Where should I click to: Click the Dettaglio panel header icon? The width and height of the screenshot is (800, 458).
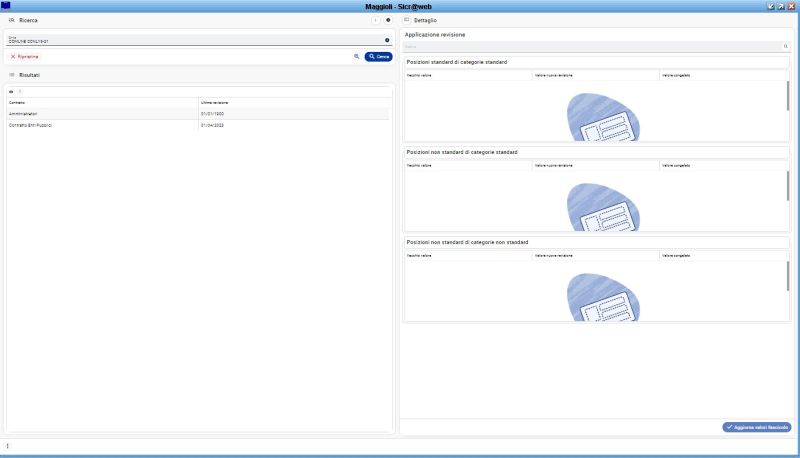(x=407, y=20)
